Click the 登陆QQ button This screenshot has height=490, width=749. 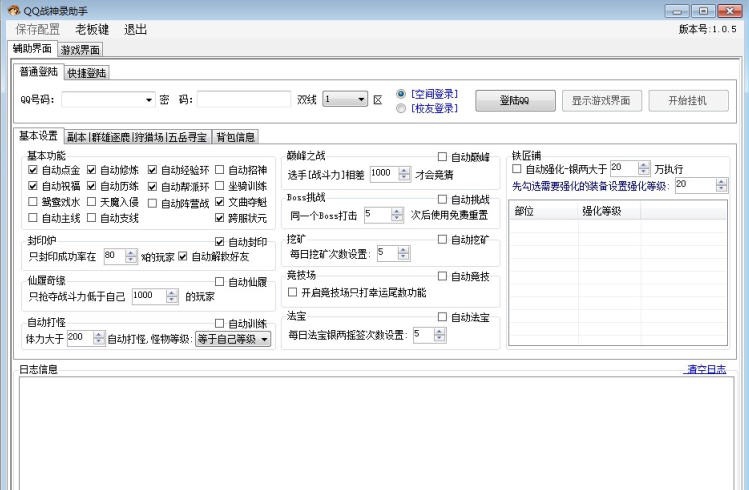click(515, 101)
